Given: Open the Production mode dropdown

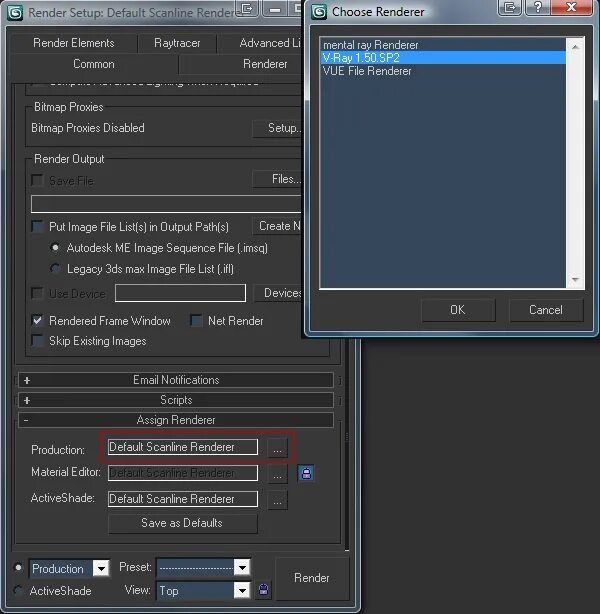Looking at the screenshot, I should [101, 568].
